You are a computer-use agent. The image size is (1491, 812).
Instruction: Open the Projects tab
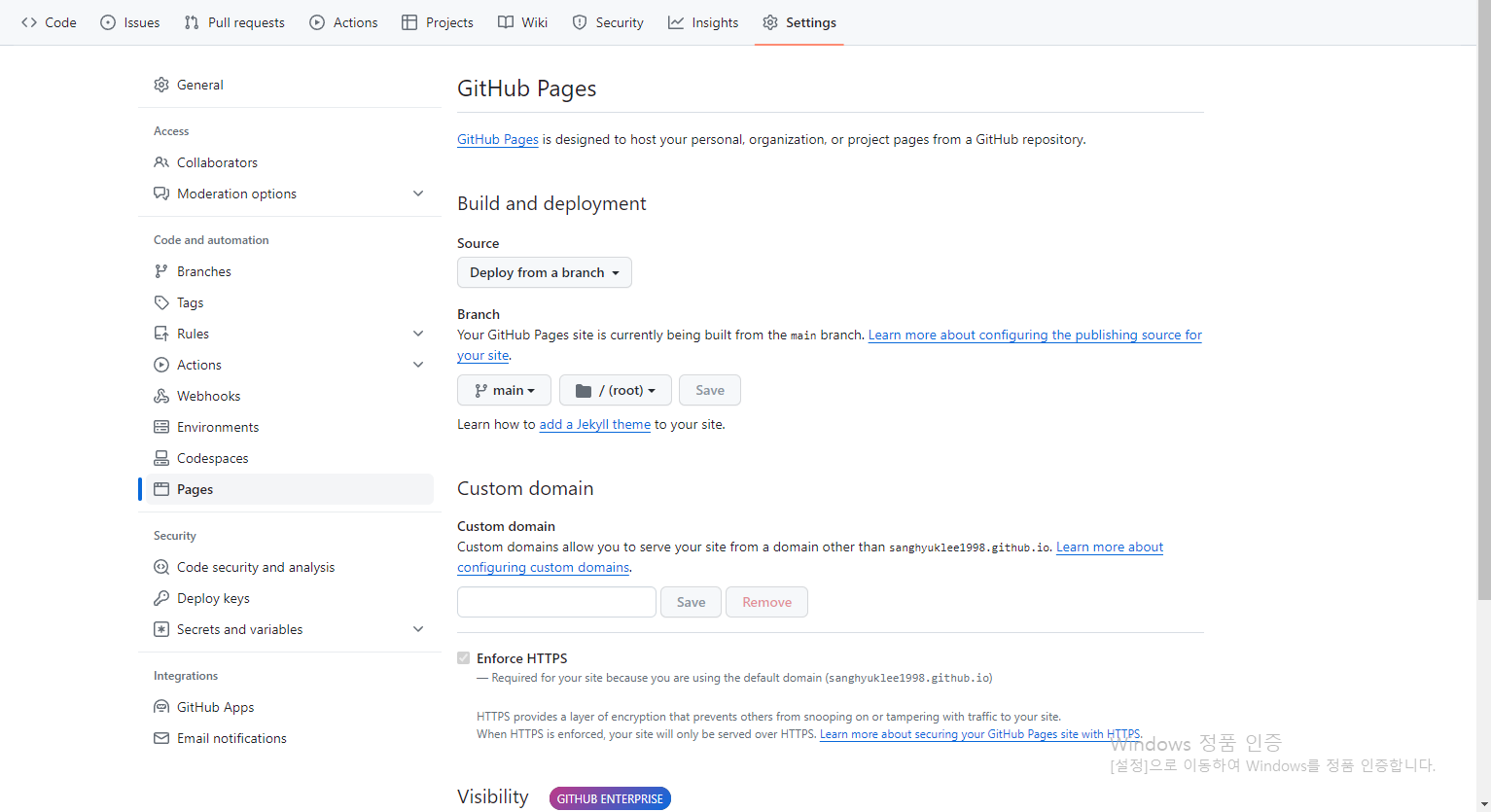coord(438,22)
